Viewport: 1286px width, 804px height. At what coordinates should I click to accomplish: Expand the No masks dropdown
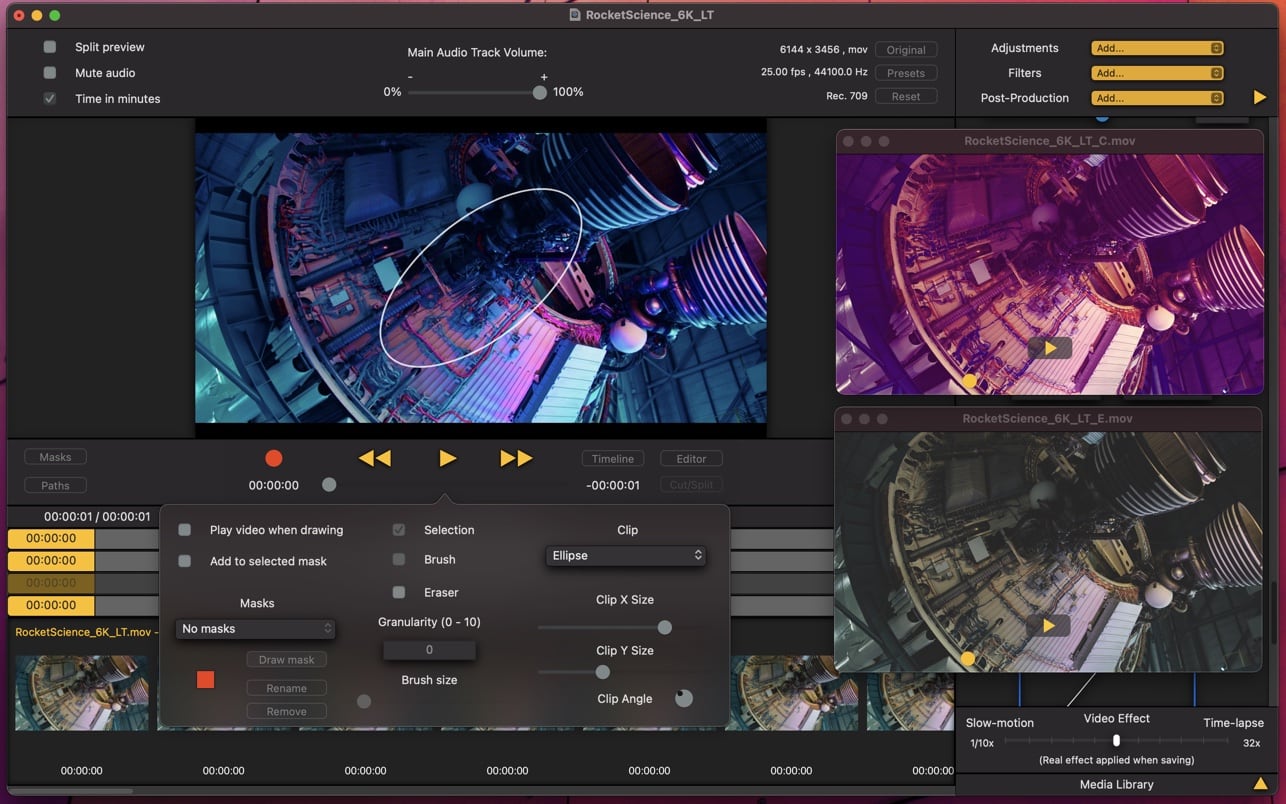click(x=256, y=629)
